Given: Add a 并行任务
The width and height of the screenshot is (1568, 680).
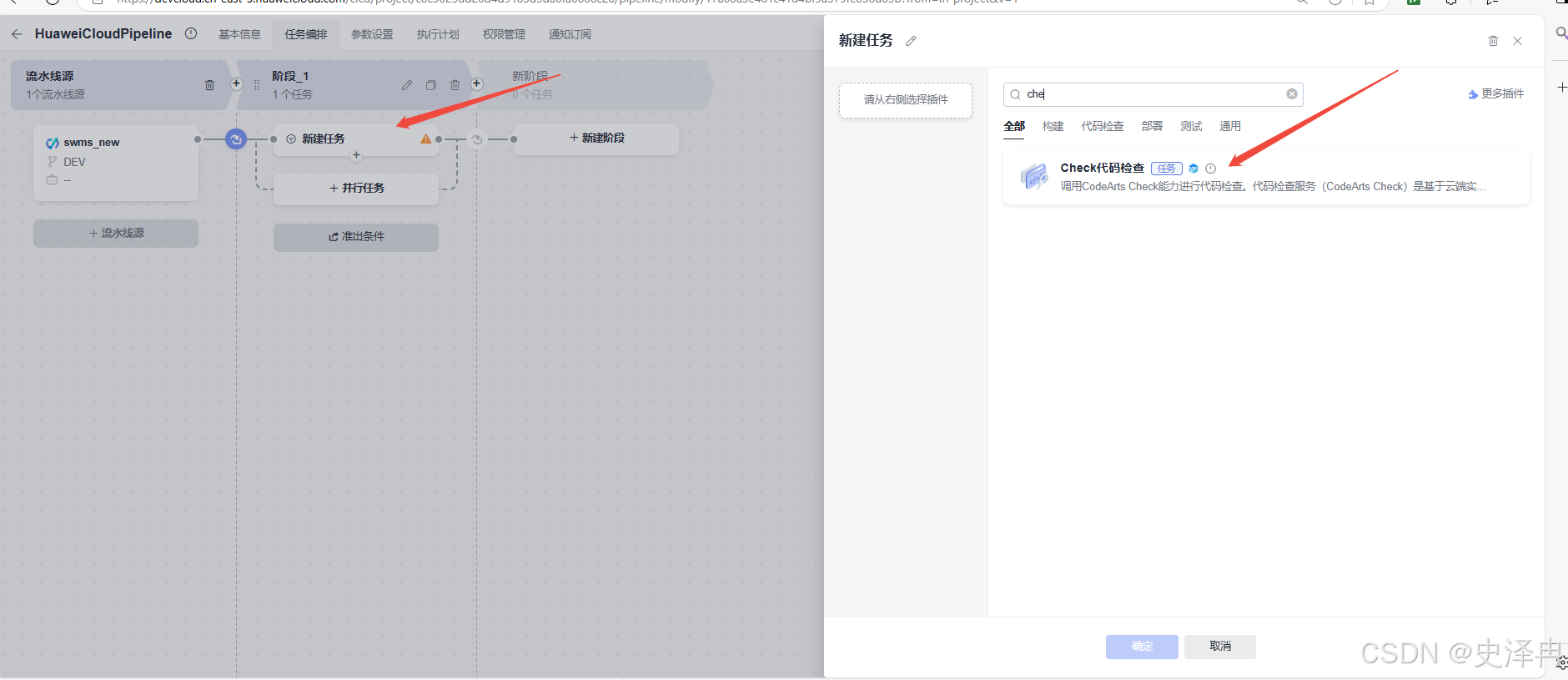Looking at the screenshot, I should tap(356, 189).
